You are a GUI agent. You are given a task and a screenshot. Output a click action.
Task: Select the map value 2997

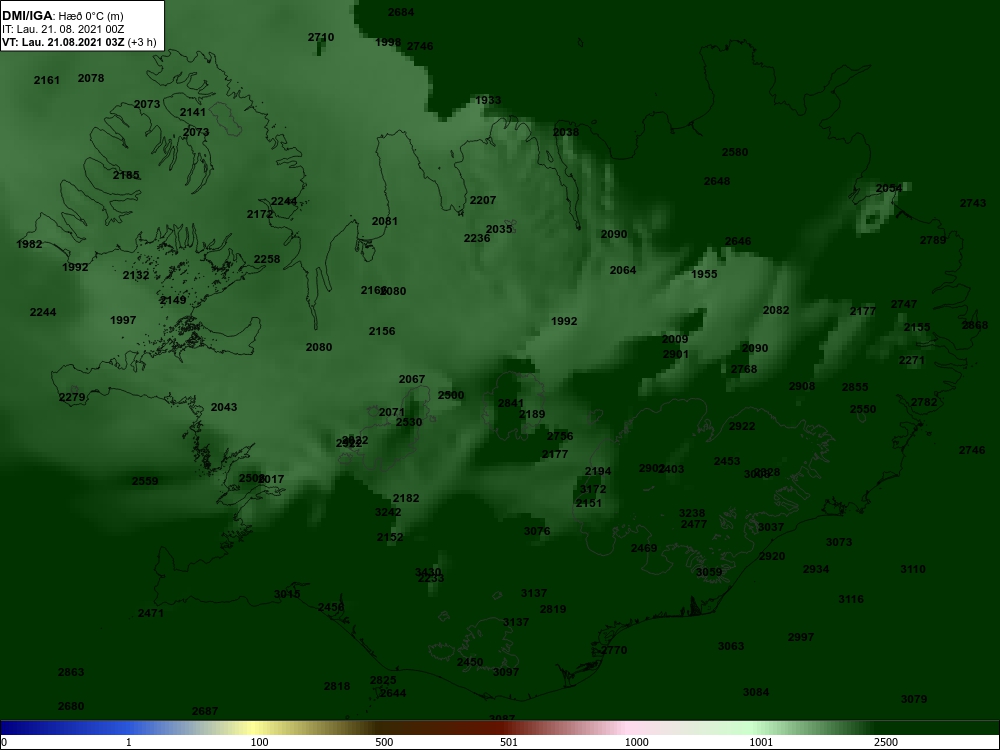pyautogui.click(x=800, y=638)
